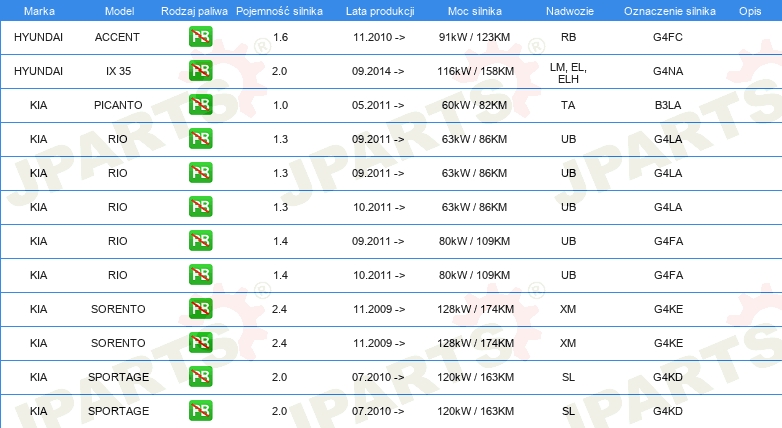Select engine capacity 1.6
The image size is (782, 428).
pyautogui.click(x=280, y=37)
